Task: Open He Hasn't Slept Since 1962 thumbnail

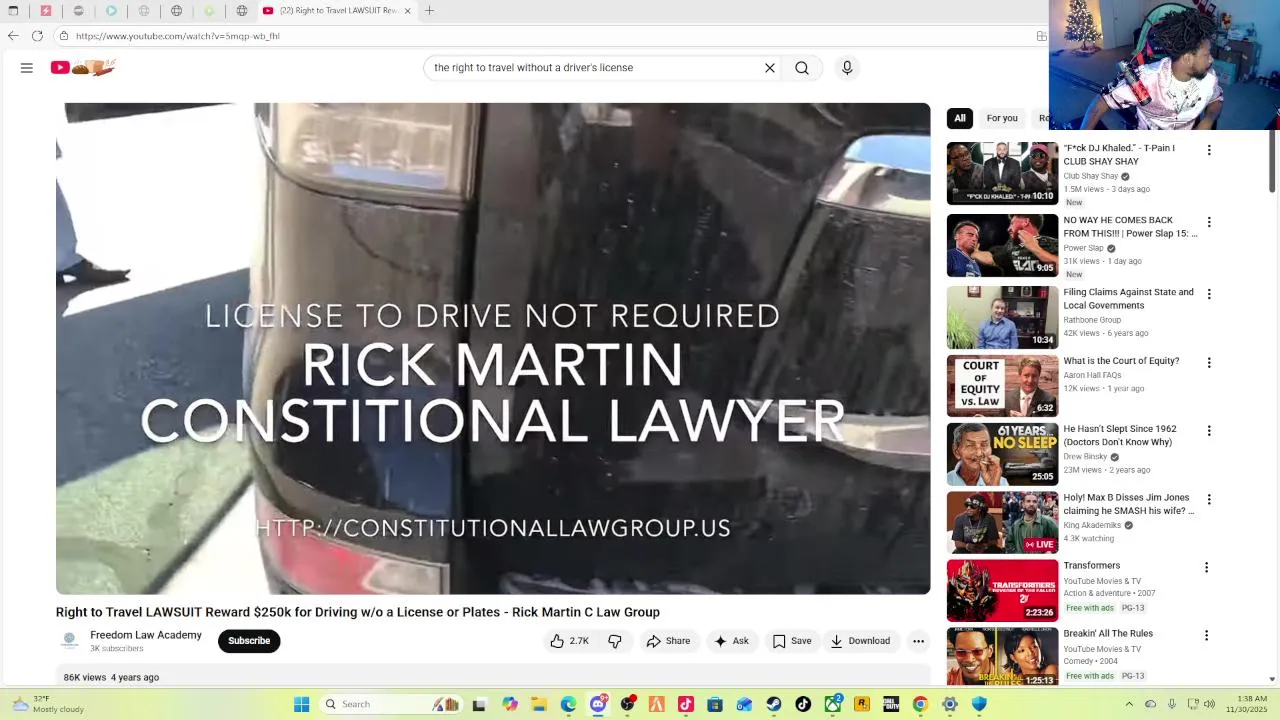Action: click(1002, 454)
